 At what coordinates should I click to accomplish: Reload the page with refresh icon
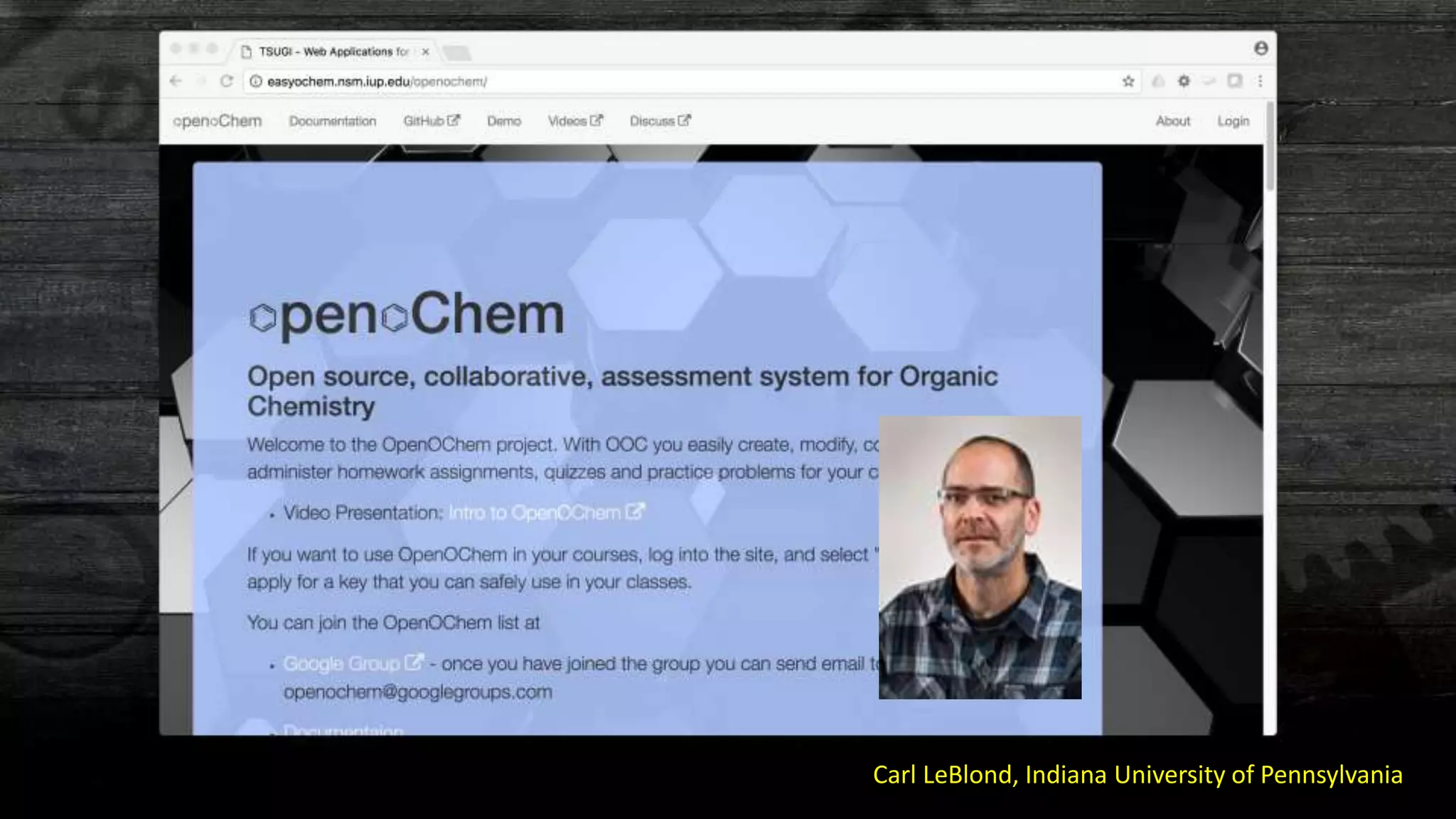pos(227,81)
